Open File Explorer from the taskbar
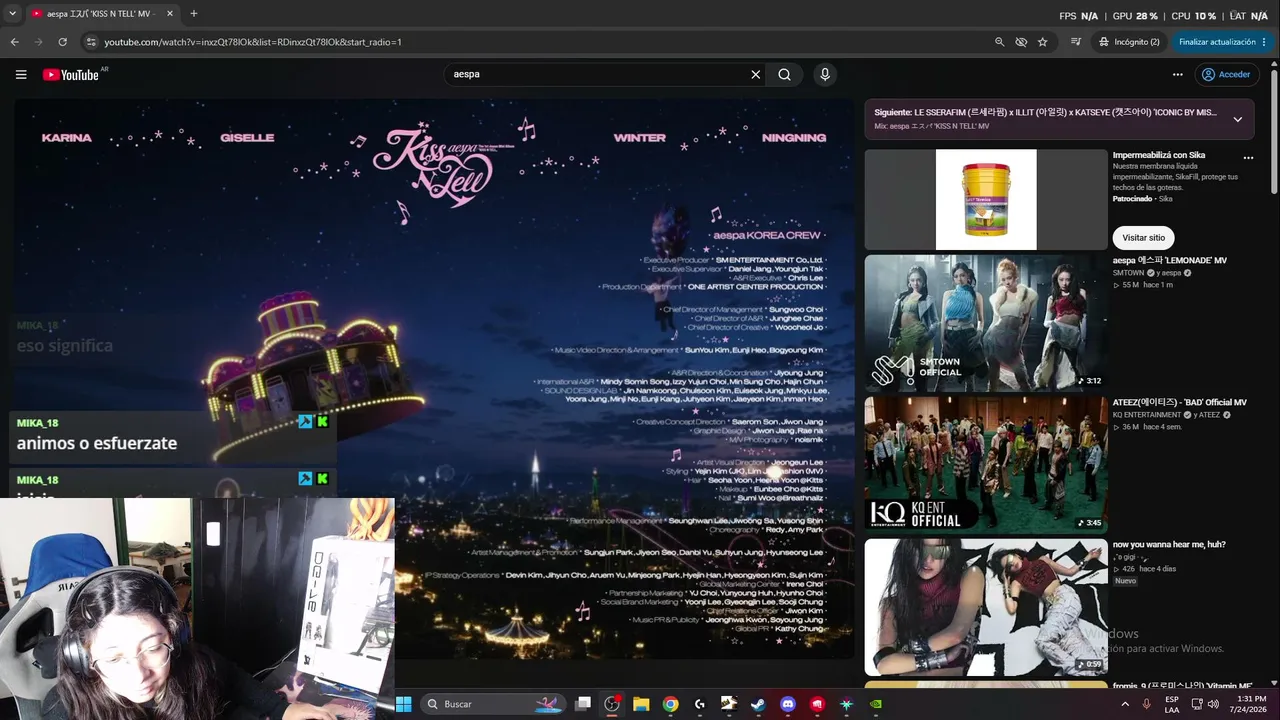 tap(641, 704)
